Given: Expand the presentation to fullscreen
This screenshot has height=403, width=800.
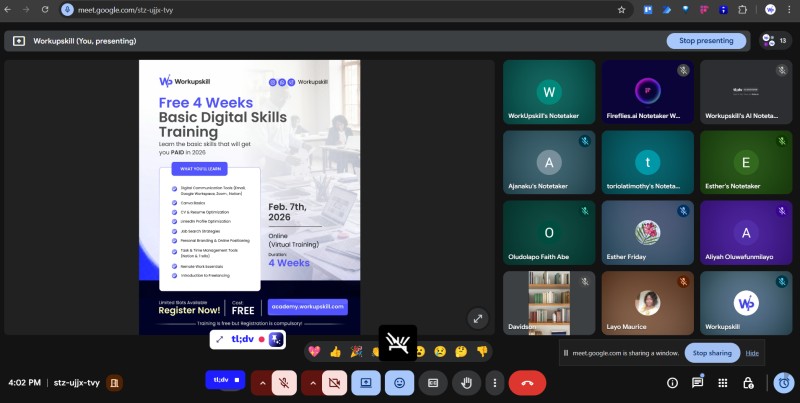Looking at the screenshot, I should pyautogui.click(x=478, y=319).
